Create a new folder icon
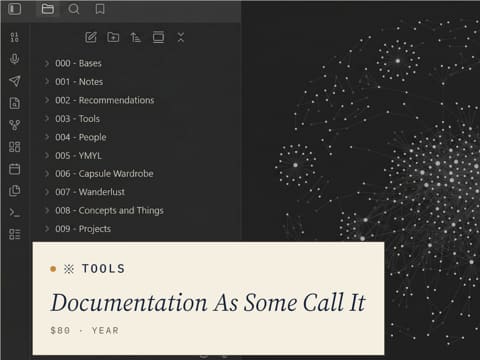The image size is (480, 360). [113, 37]
